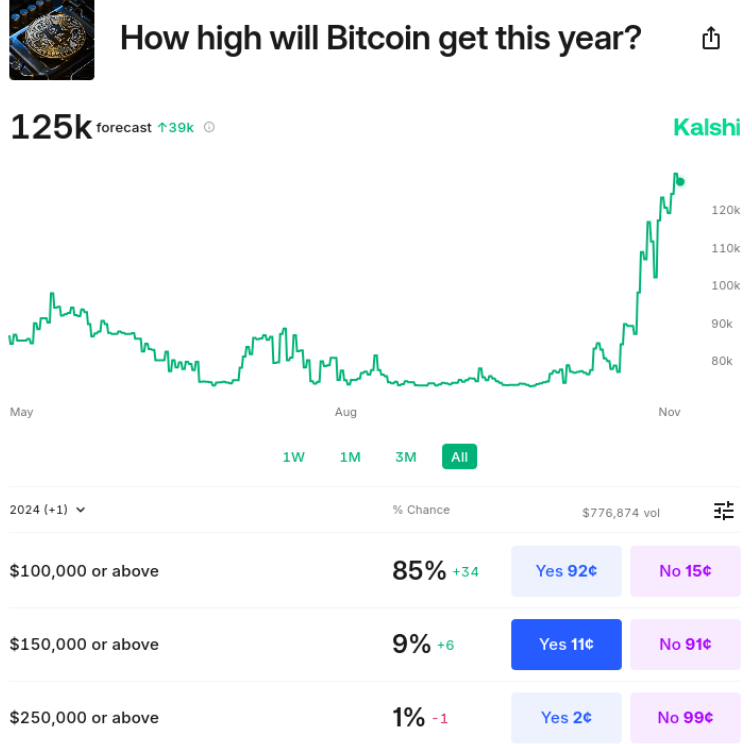The image size is (752, 744).
Task: Click the share icon
Action: point(711,39)
